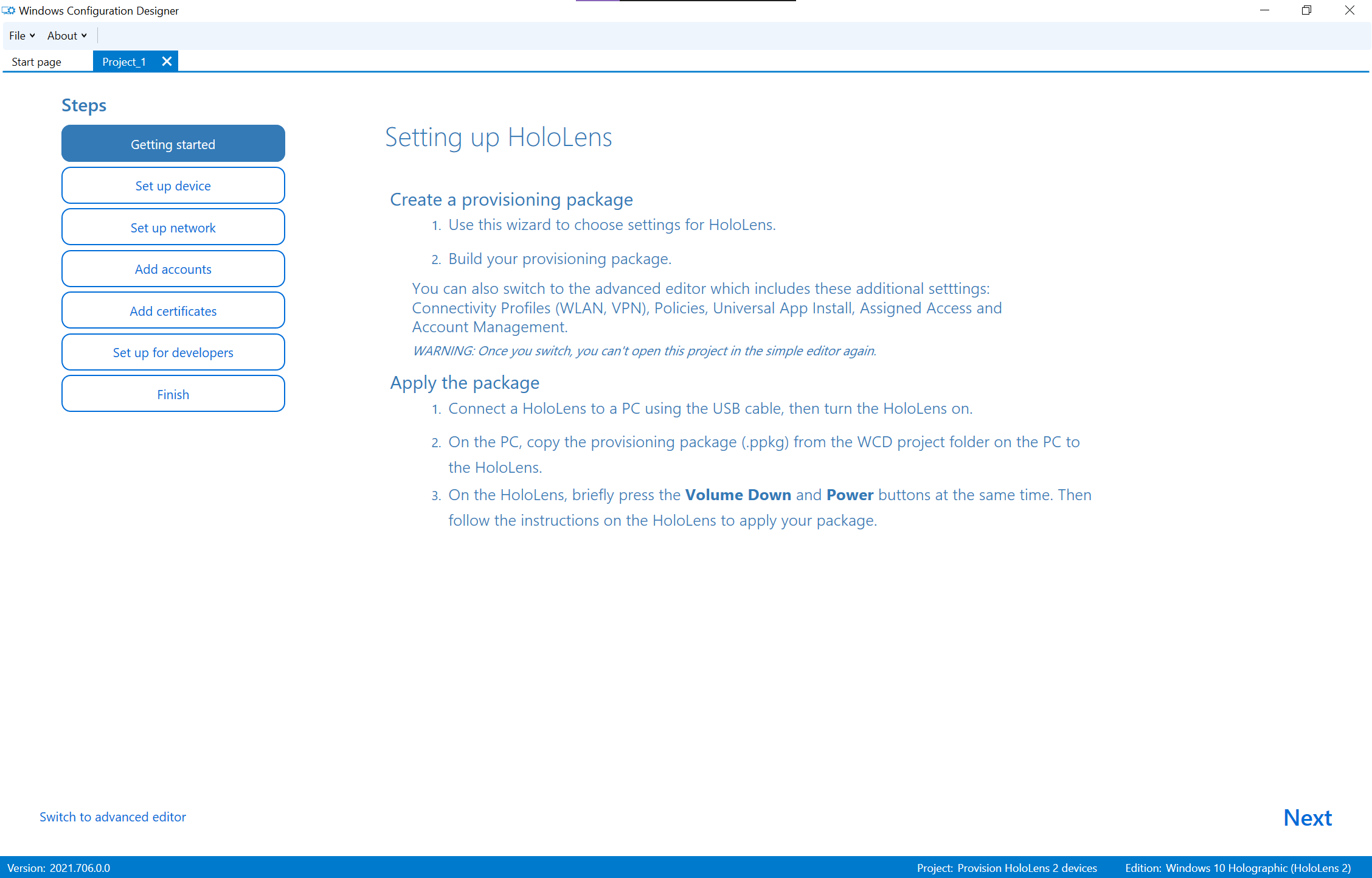Viewport: 1372px width, 878px height.
Task: Select the Start page tab
Action: coord(36,61)
